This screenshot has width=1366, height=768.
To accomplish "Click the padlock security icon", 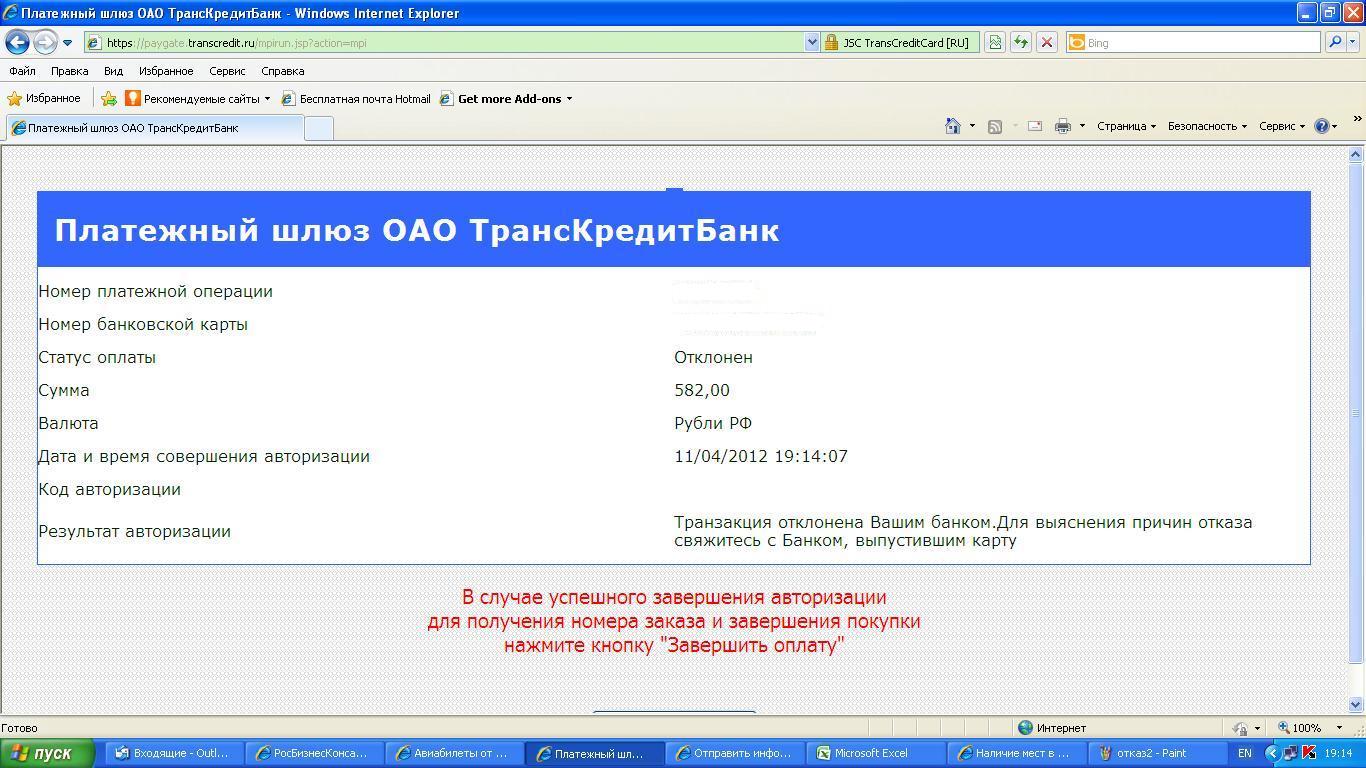I will coord(830,43).
